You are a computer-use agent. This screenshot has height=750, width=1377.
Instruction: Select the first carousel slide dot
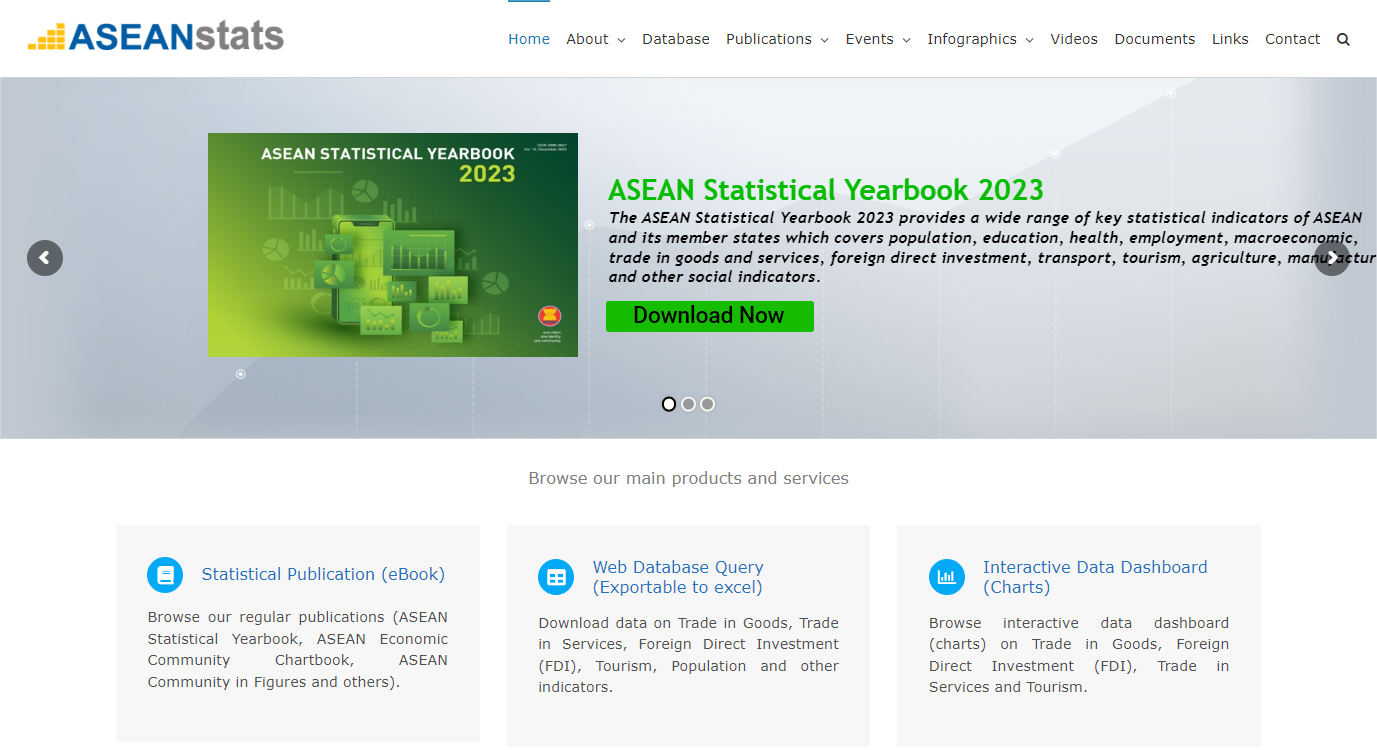tap(669, 404)
